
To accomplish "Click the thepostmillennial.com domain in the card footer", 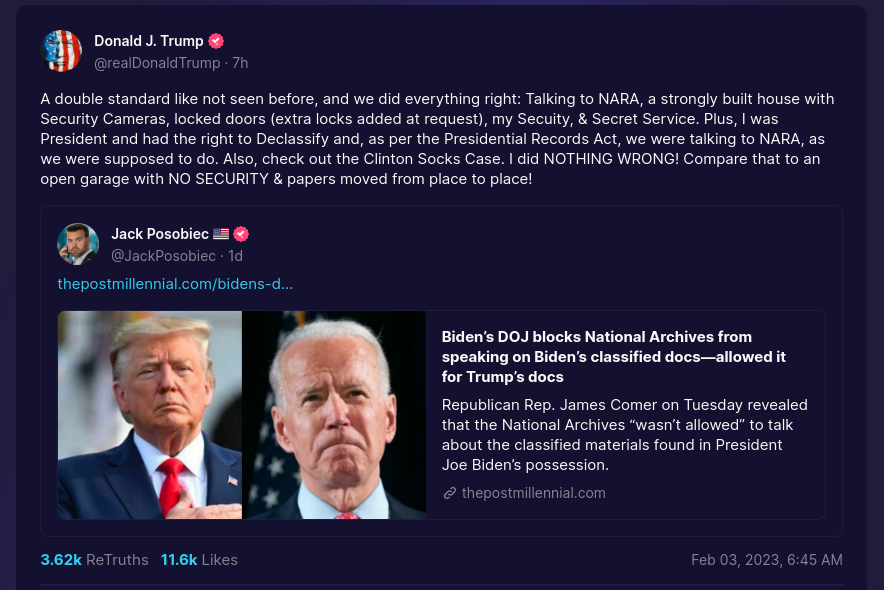I will click(533, 493).
